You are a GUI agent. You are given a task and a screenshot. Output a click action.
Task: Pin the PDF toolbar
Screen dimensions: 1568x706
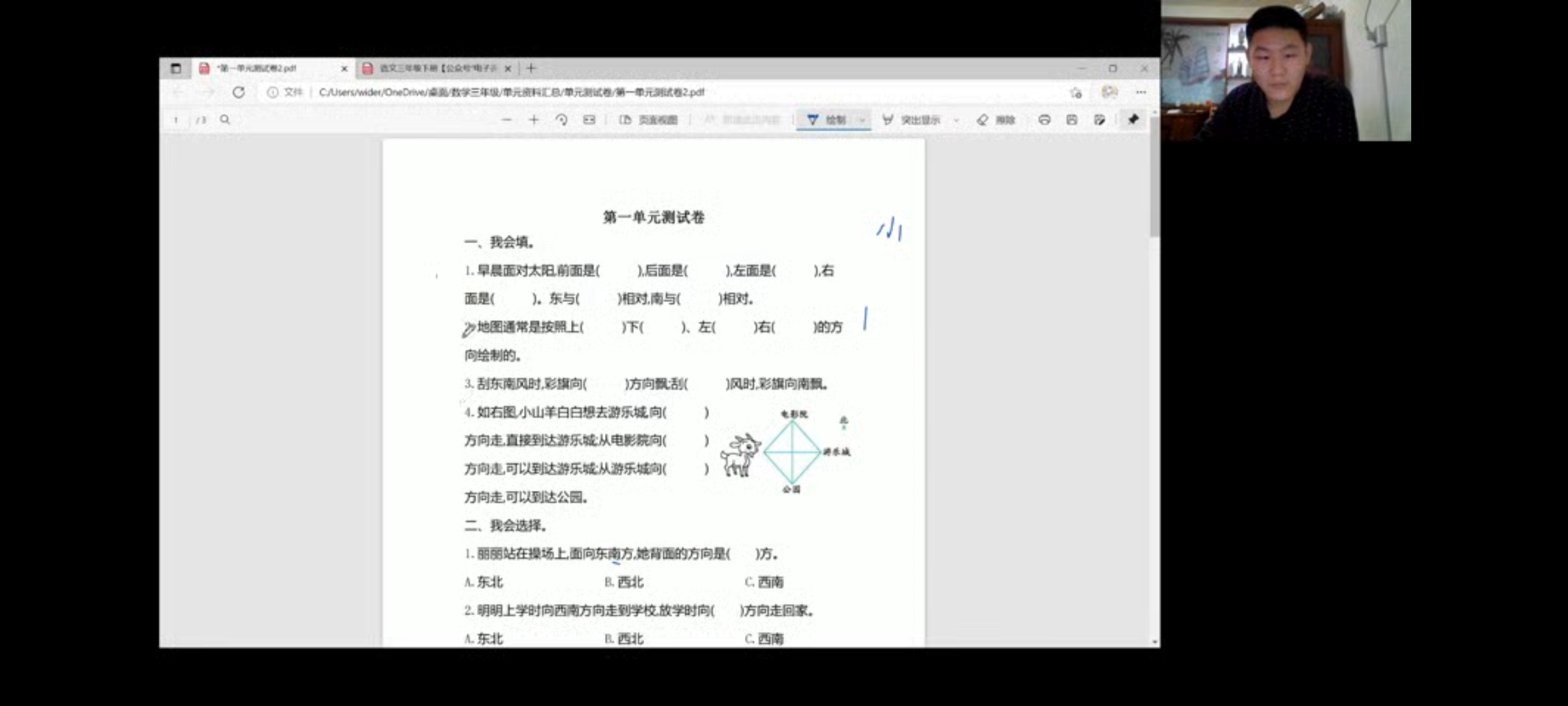(x=1134, y=119)
